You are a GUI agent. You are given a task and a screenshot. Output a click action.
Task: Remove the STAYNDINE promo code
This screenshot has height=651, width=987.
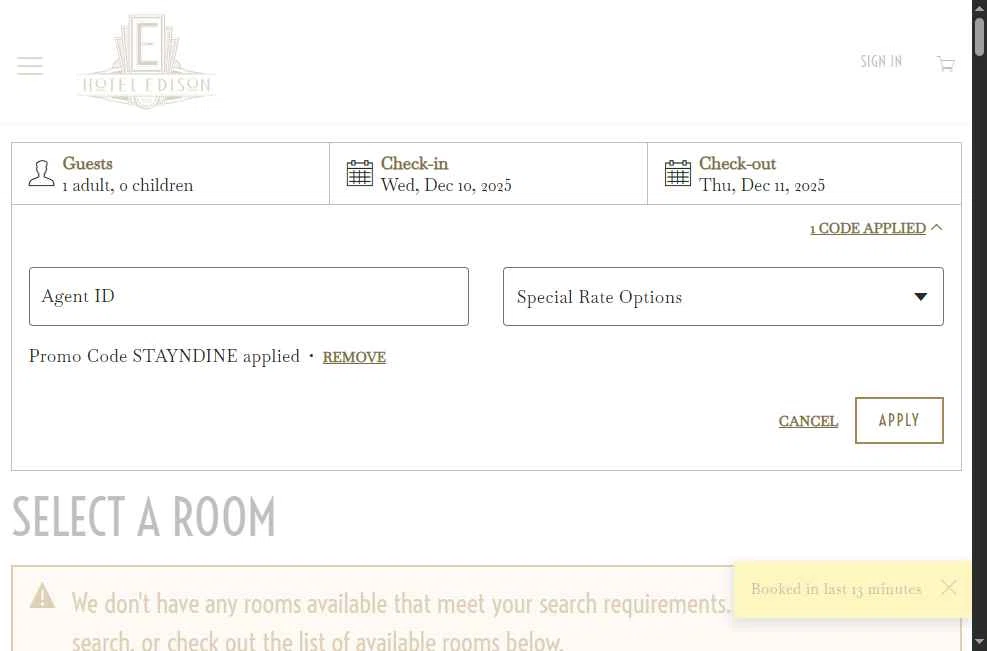pyautogui.click(x=354, y=357)
